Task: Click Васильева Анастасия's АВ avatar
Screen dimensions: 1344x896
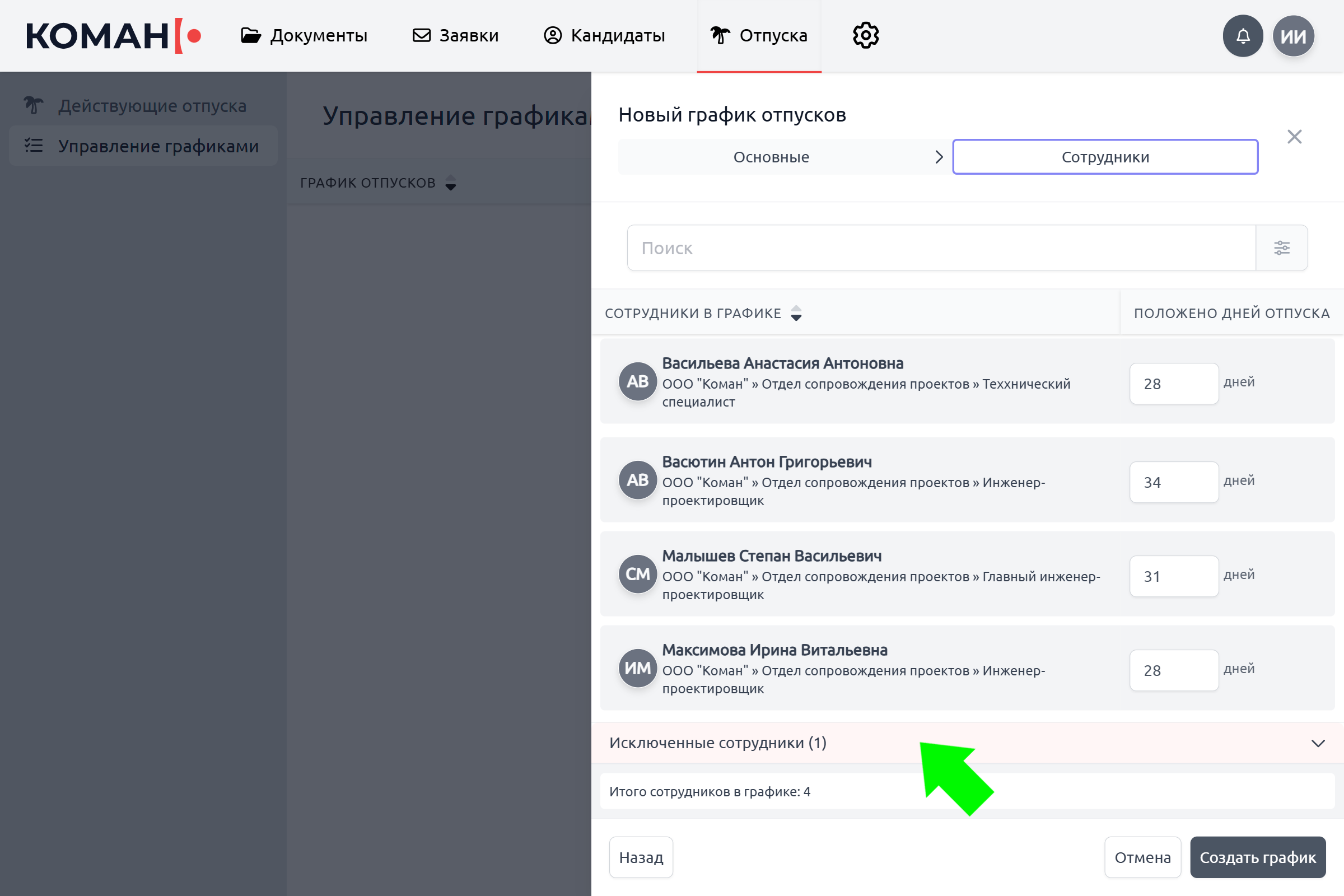Action: (x=637, y=381)
